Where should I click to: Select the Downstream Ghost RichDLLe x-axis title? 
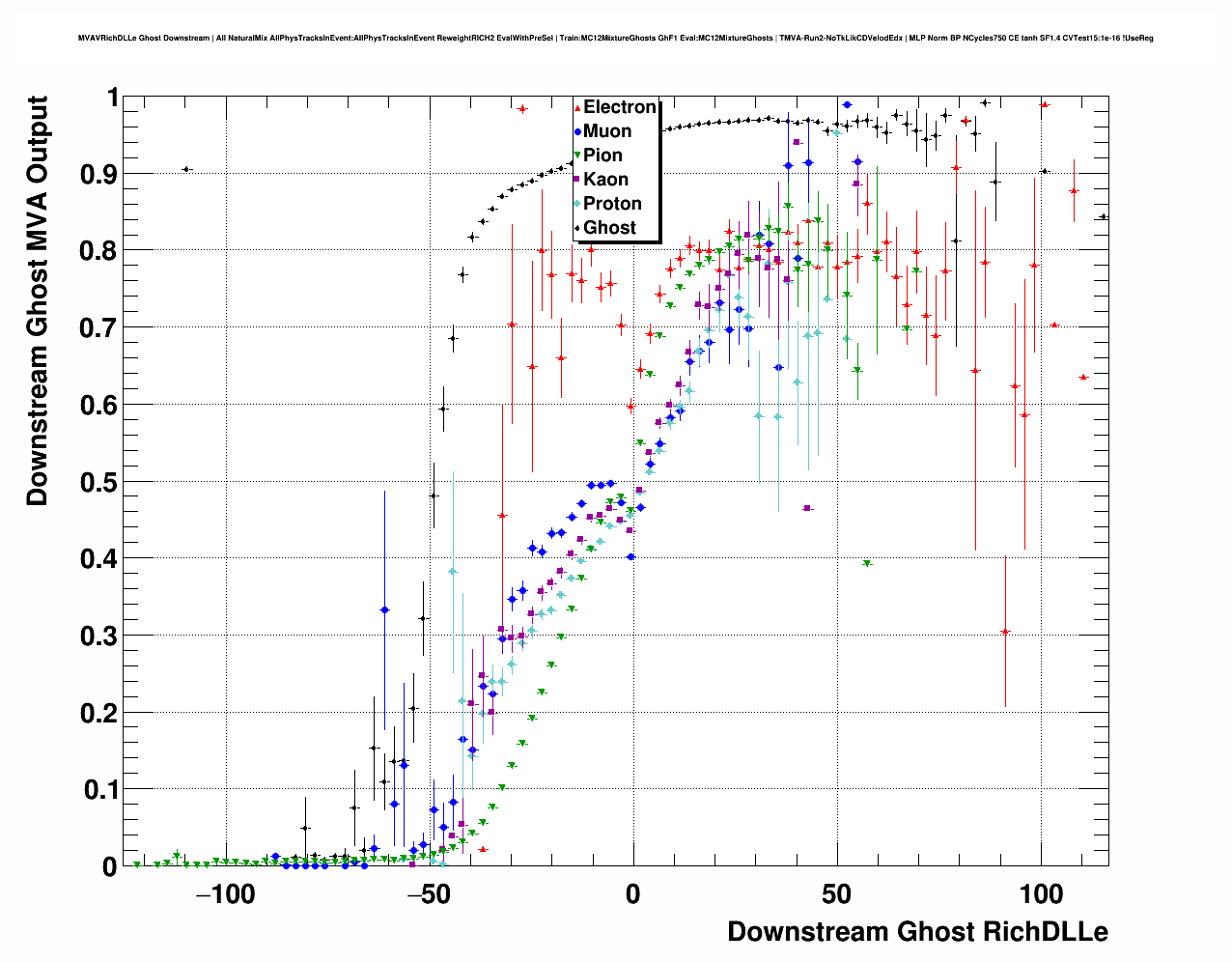click(917, 932)
